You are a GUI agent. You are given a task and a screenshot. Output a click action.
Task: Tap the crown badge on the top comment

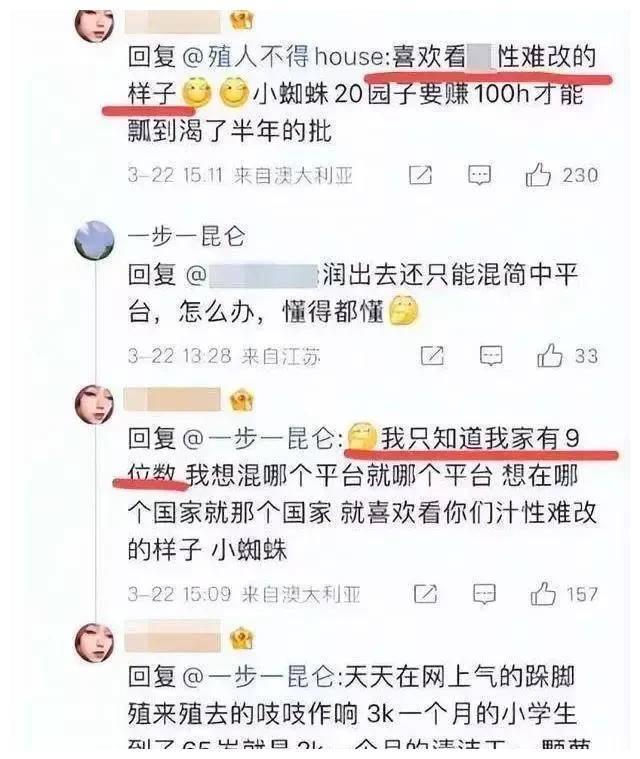pos(242,19)
